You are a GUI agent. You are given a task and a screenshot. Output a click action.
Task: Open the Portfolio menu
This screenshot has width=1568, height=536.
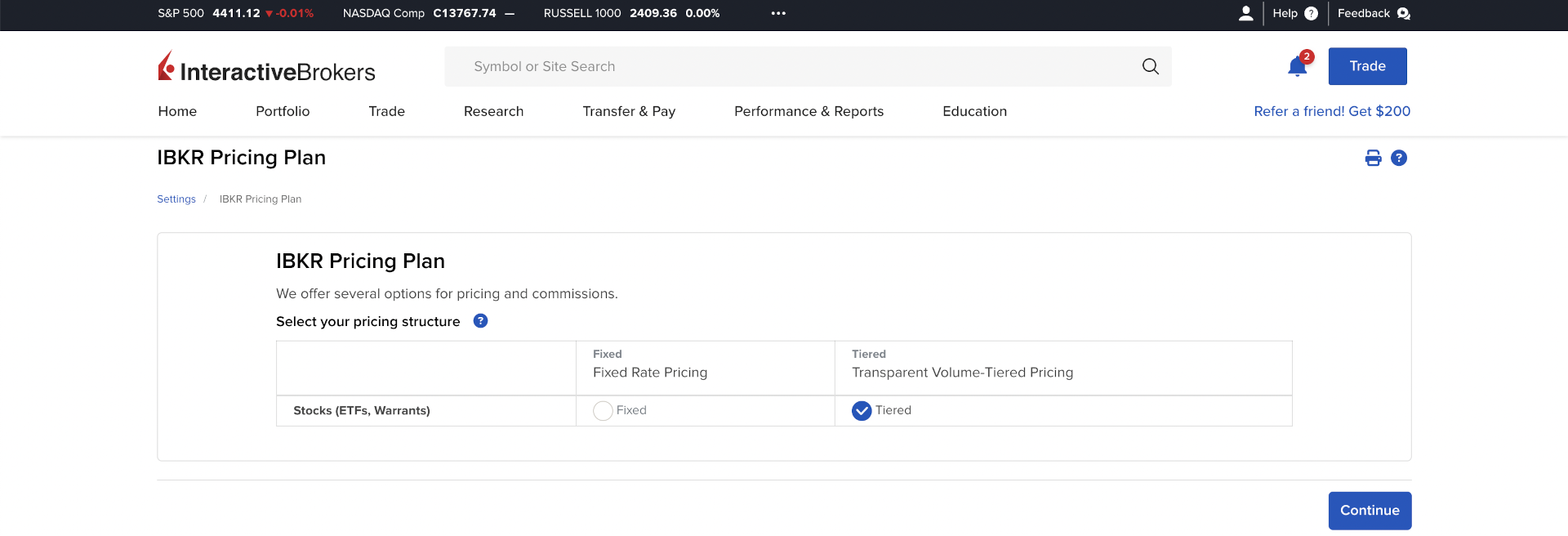pyautogui.click(x=283, y=111)
